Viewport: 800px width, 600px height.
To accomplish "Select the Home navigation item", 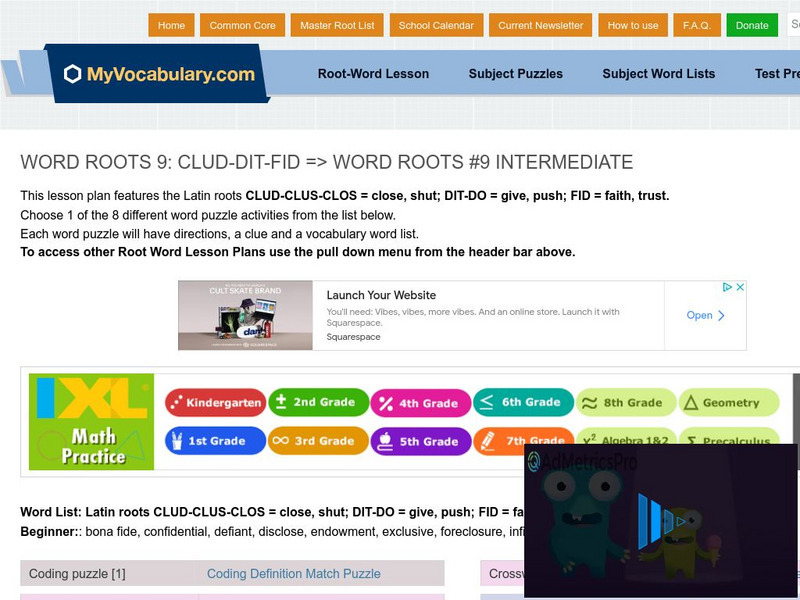I will (x=171, y=26).
